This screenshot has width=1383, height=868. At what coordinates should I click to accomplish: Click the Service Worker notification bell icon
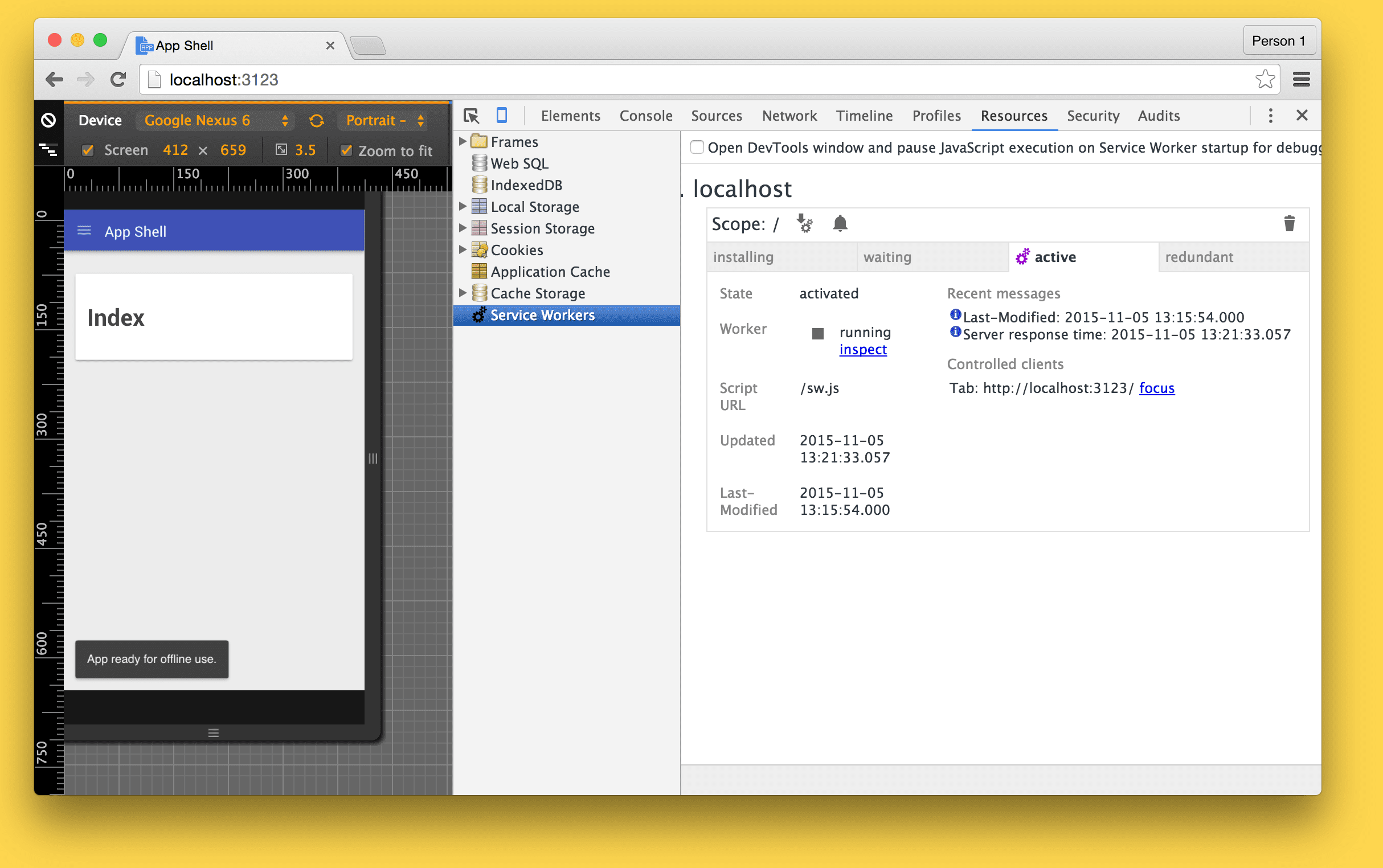pyautogui.click(x=840, y=222)
